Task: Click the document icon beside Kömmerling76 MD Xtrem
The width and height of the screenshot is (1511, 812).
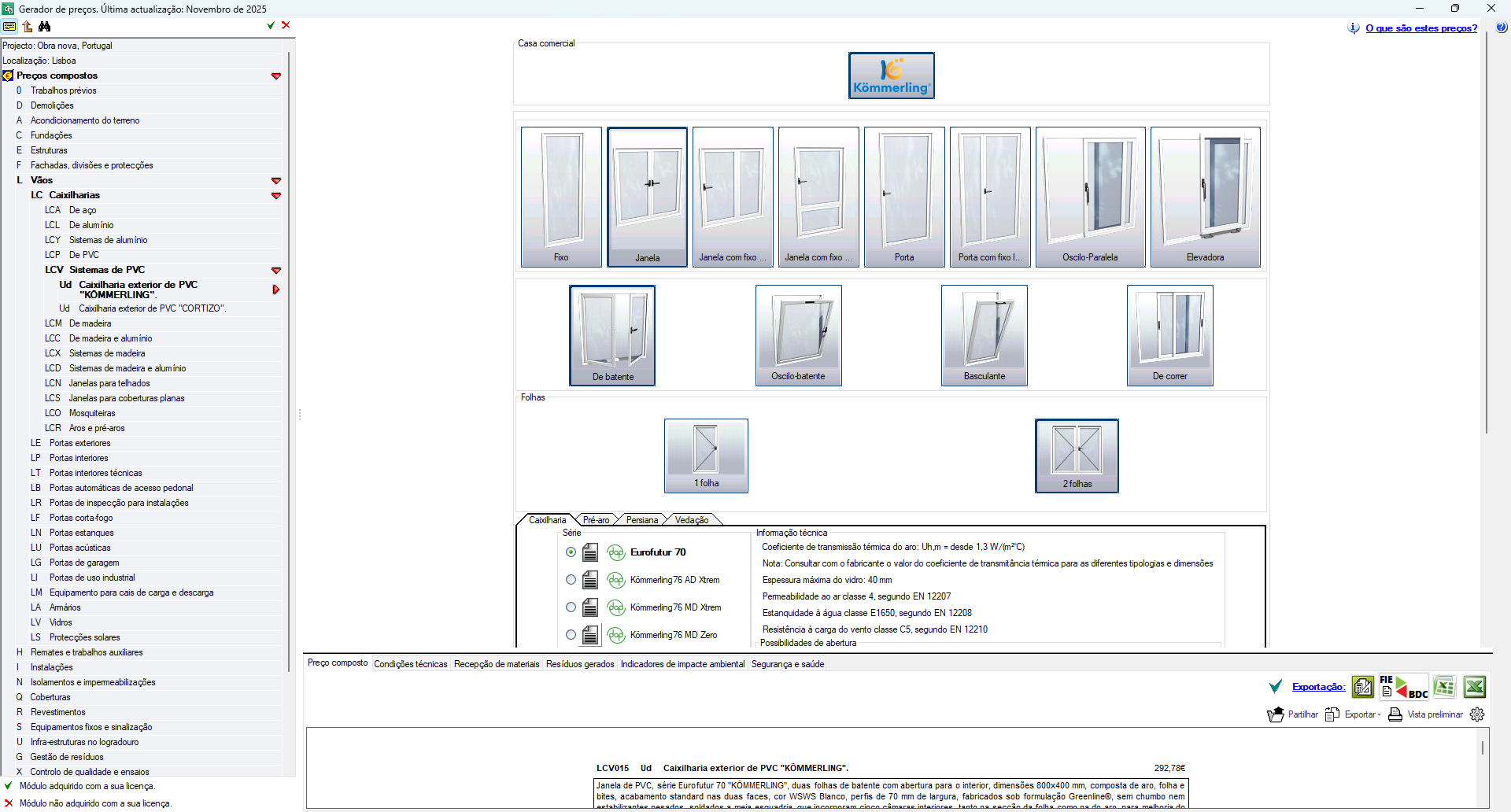Action: tap(590, 607)
